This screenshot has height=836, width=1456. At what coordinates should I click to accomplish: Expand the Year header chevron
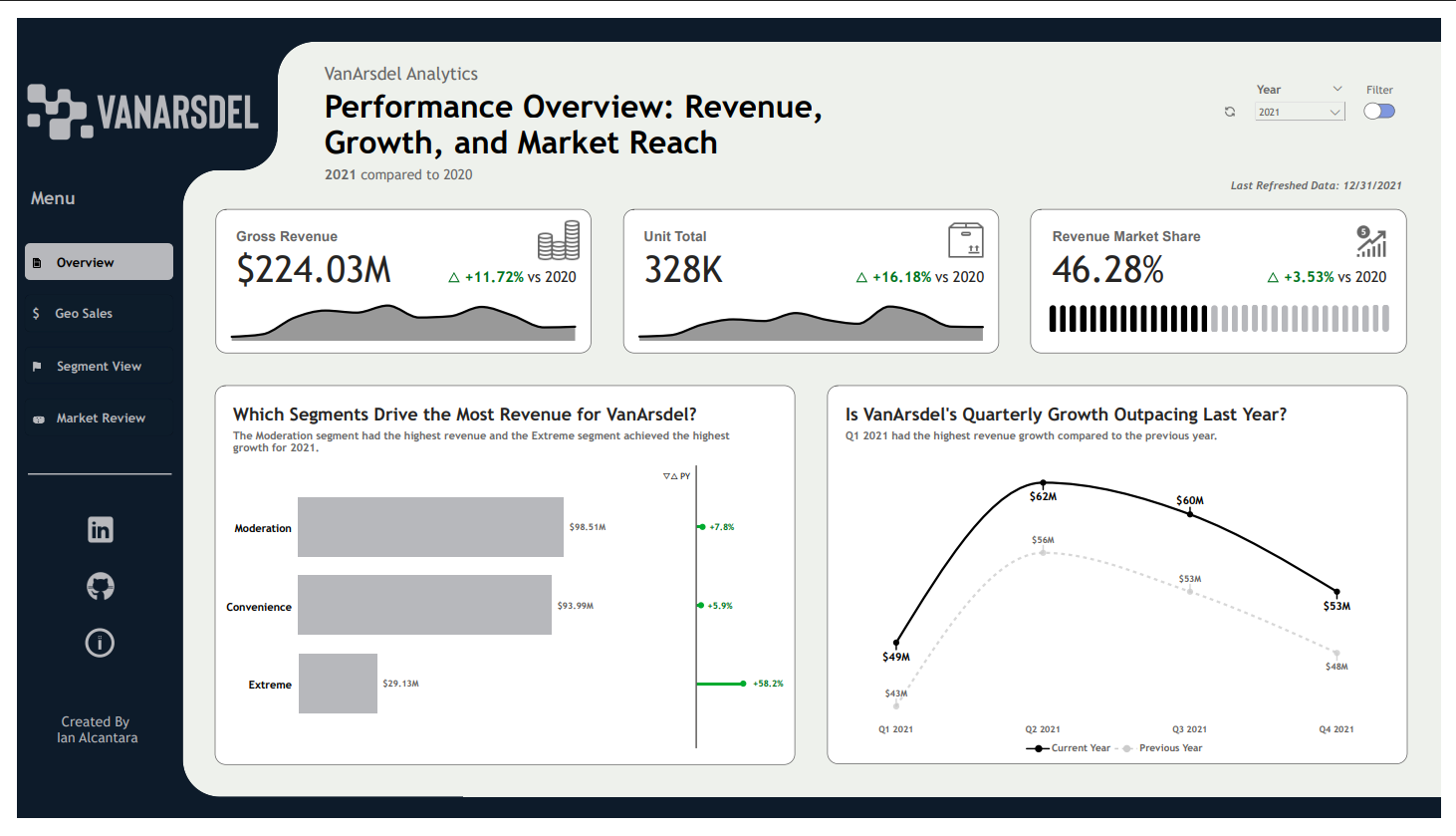coord(1335,89)
